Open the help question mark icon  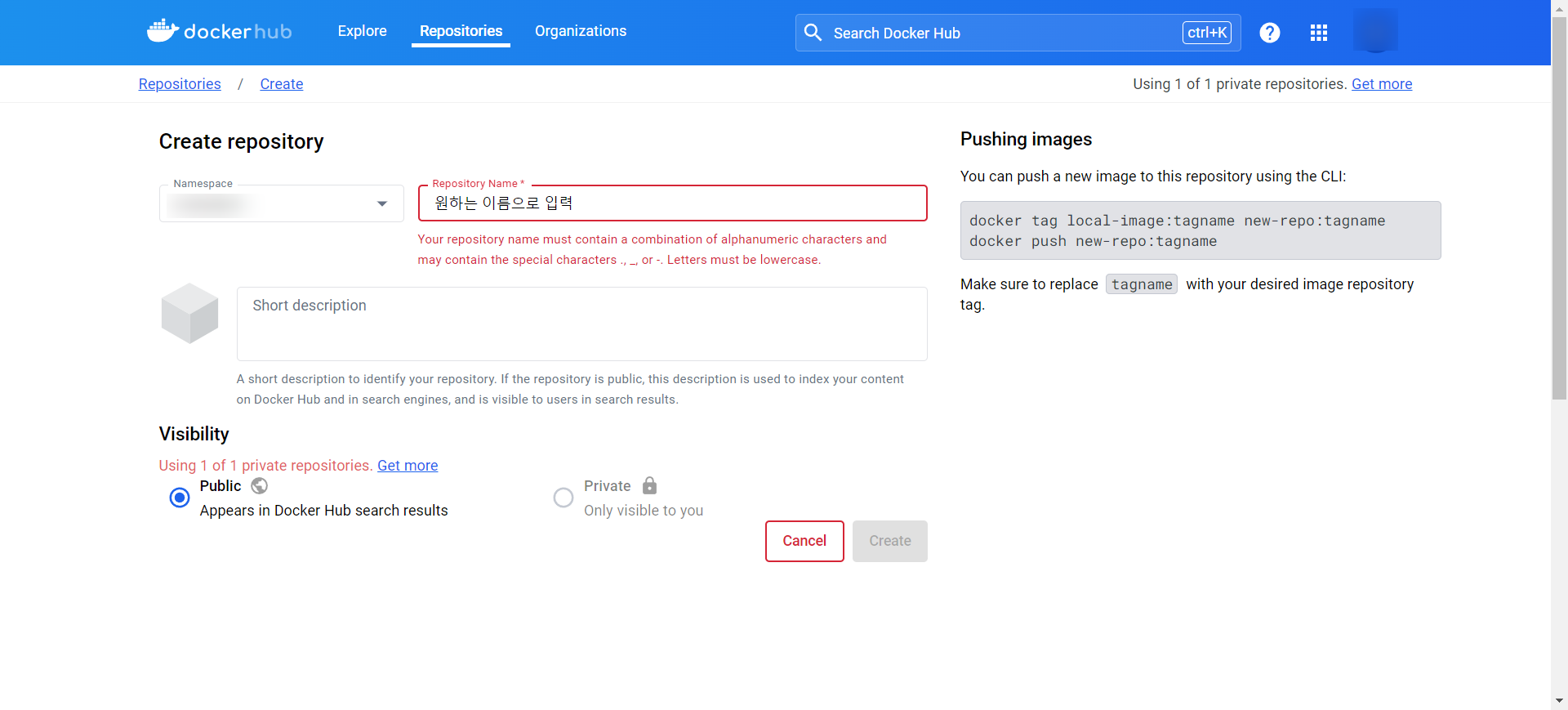coord(1269,33)
